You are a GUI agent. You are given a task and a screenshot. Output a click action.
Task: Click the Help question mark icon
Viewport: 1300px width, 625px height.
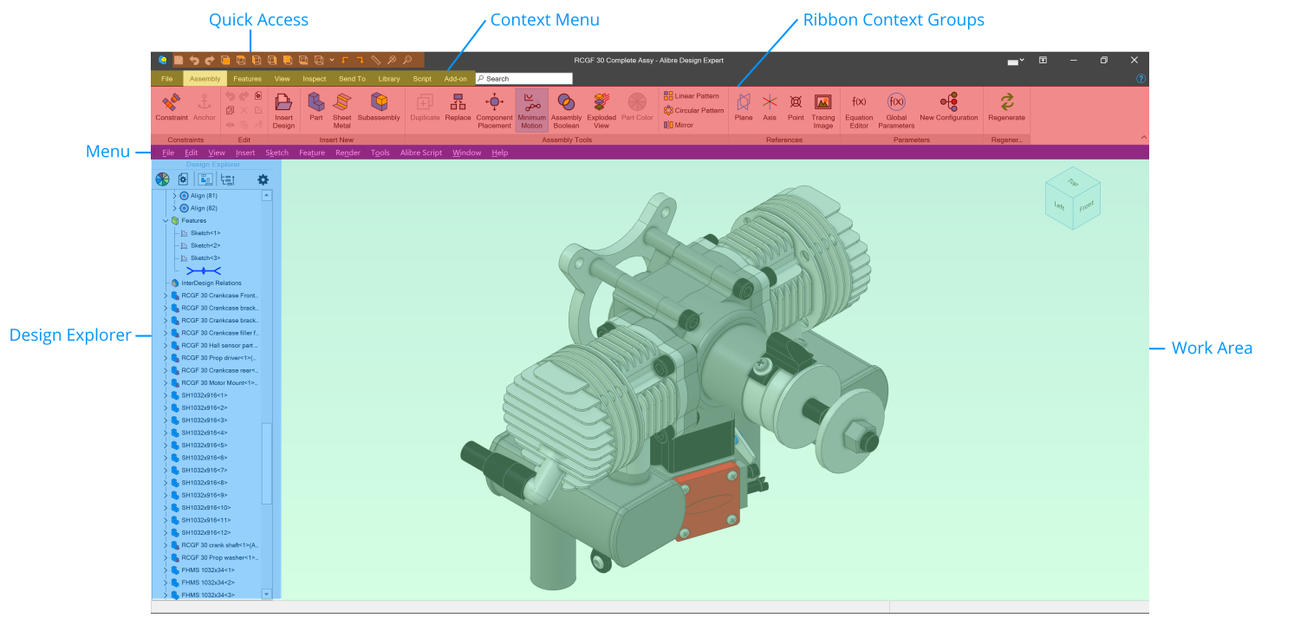tap(1141, 79)
